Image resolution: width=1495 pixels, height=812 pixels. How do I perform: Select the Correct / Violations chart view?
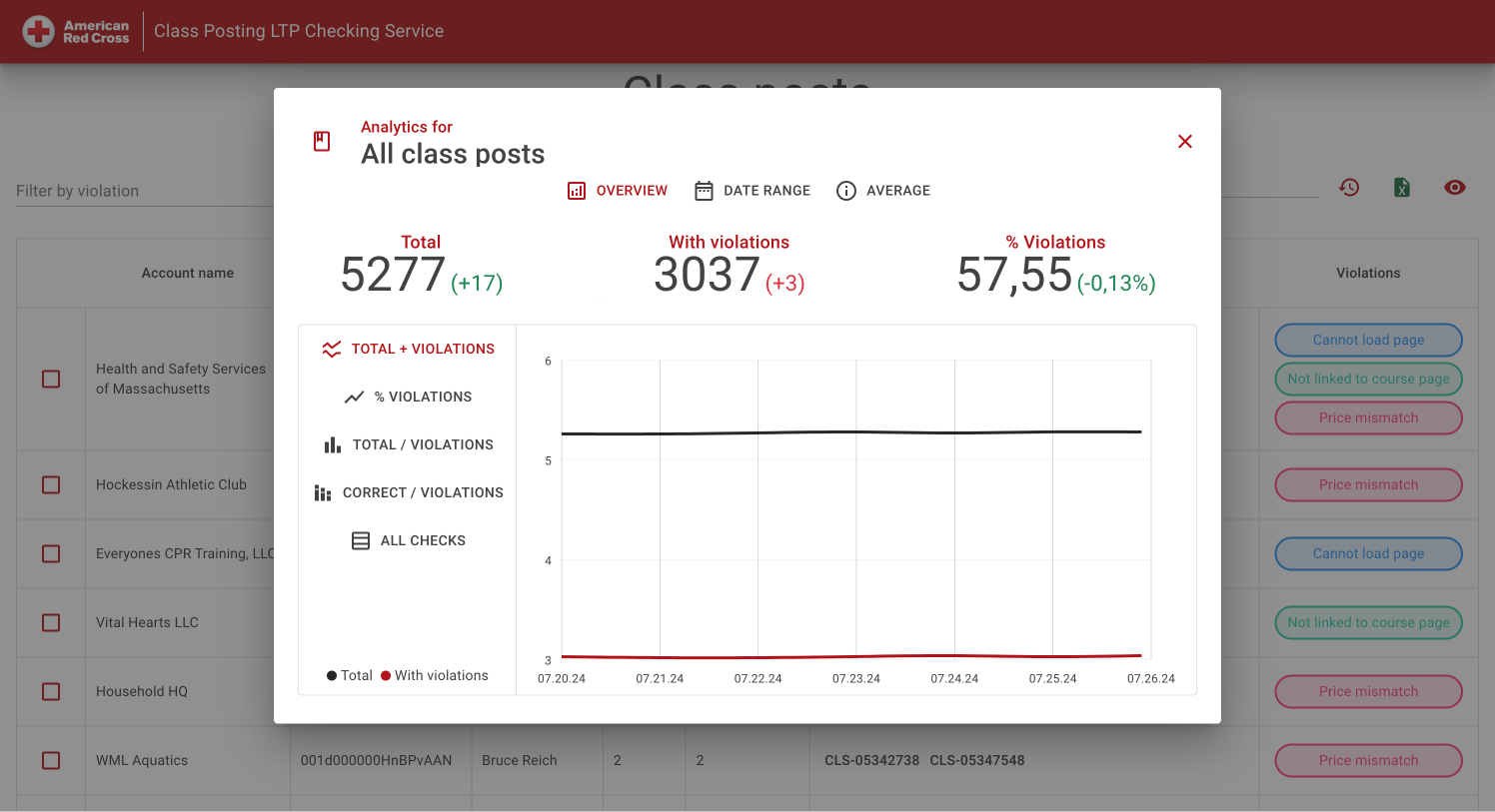click(x=408, y=492)
